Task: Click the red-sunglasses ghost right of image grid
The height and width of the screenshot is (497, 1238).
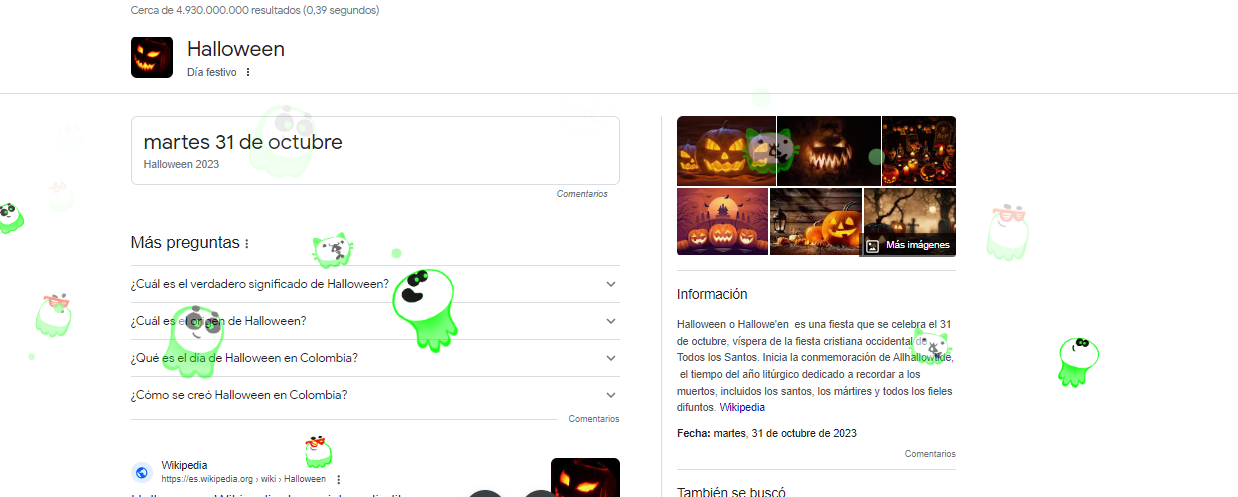Action: (1007, 232)
